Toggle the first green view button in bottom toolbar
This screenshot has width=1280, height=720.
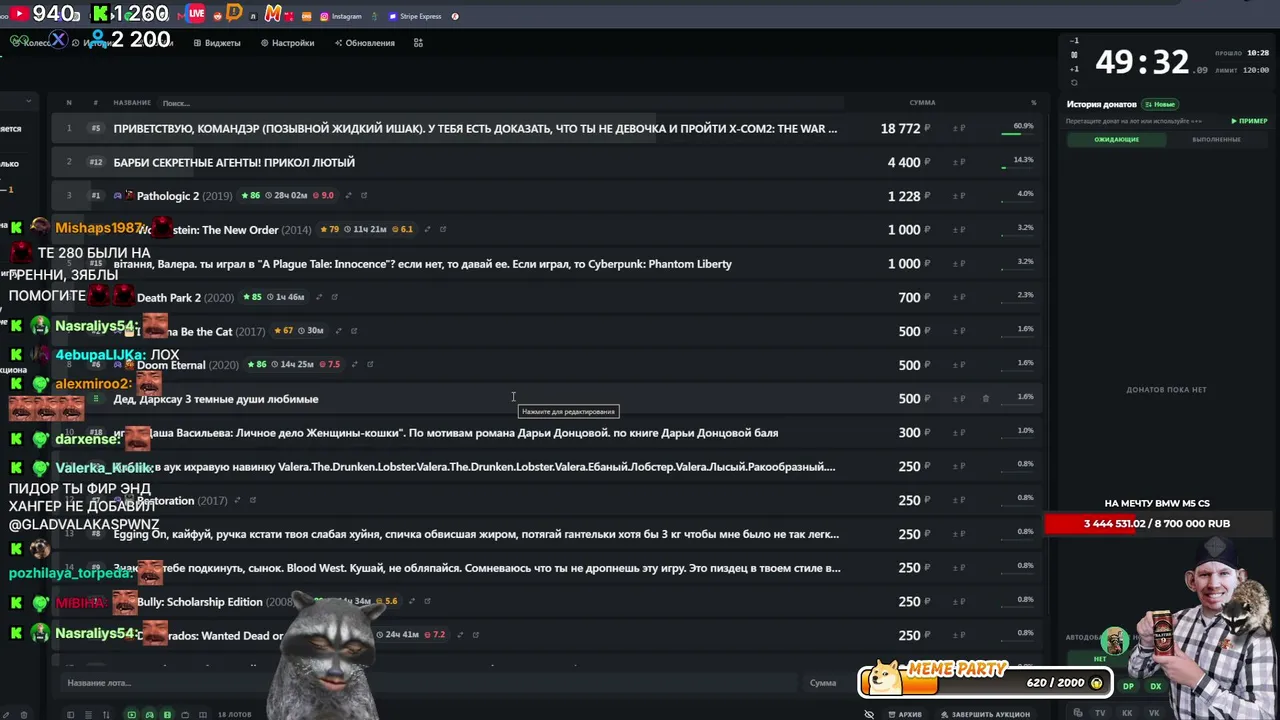click(x=131, y=714)
